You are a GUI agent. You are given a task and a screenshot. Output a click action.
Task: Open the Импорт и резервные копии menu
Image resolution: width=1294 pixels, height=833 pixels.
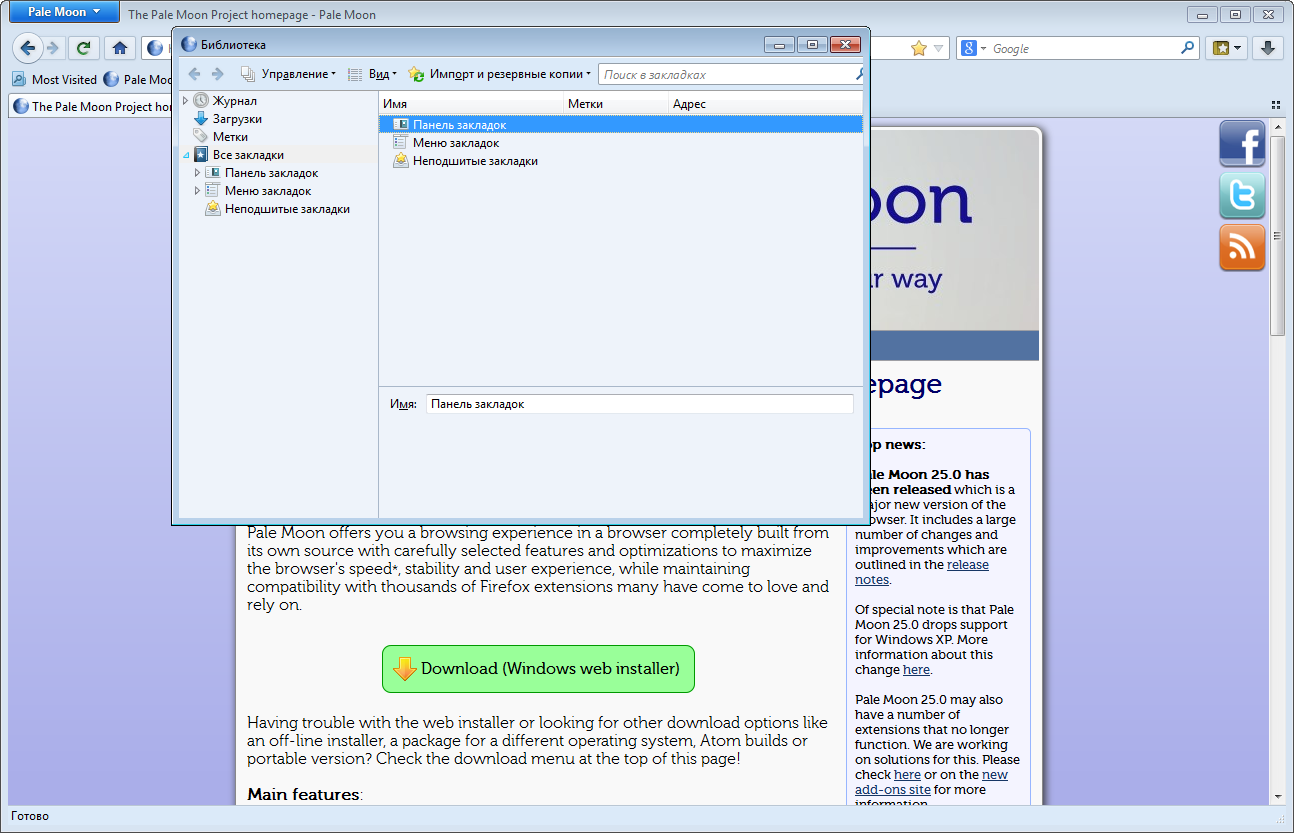[x=500, y=74]
